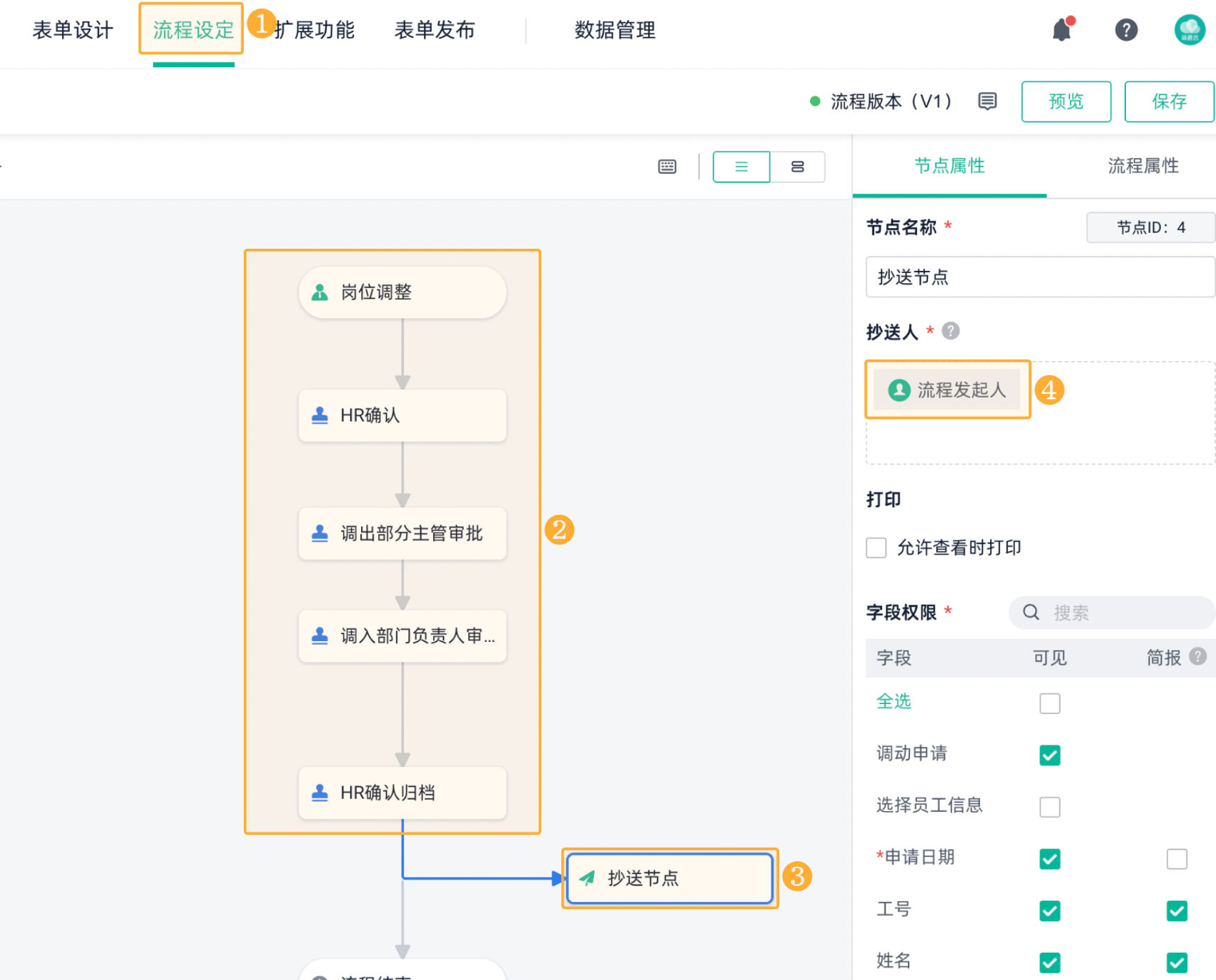1216x980 pixels.
Task: Open the 扩展功能 tab
Action: pos(315,30)
